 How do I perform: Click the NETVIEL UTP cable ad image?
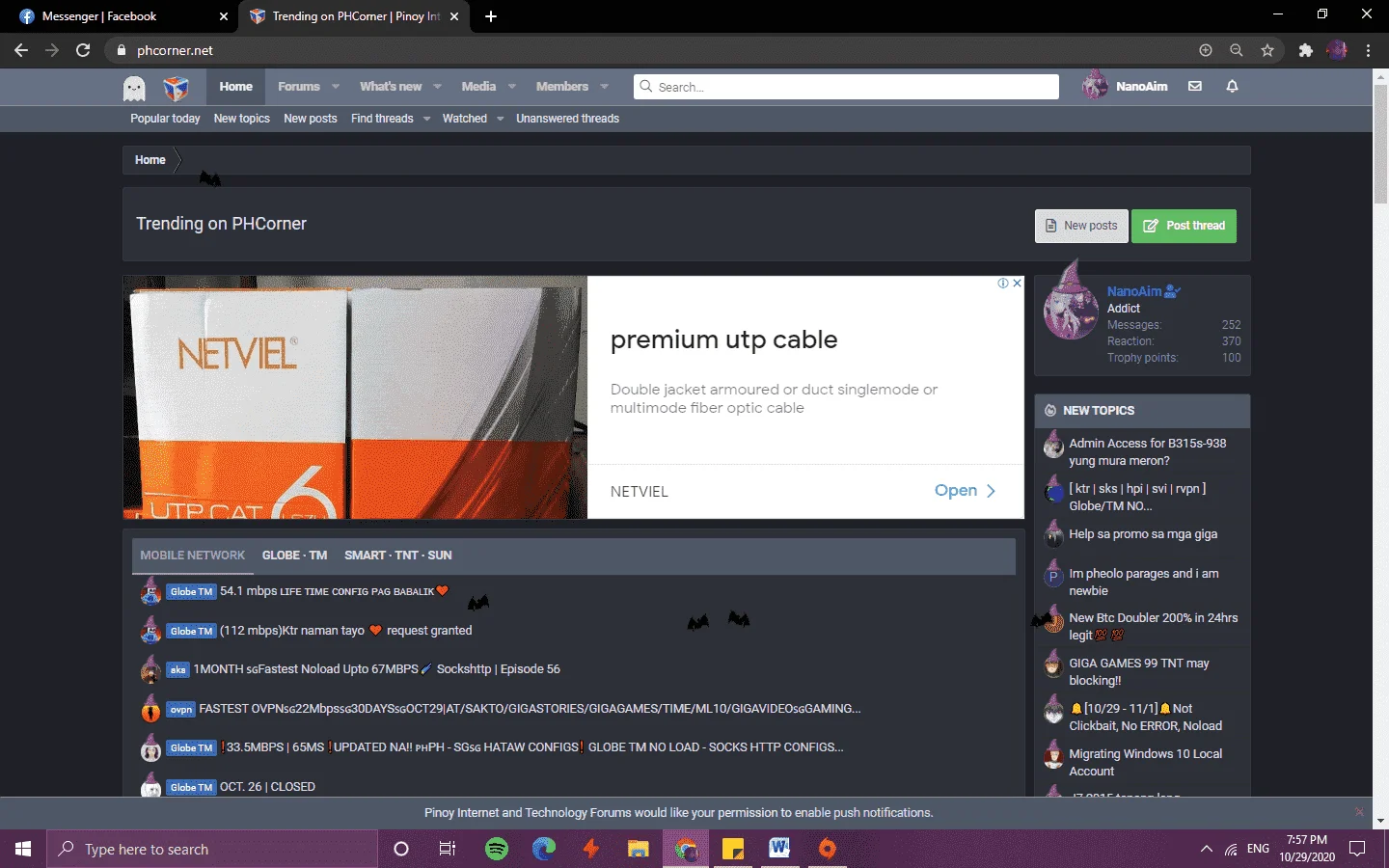[355, 397]
